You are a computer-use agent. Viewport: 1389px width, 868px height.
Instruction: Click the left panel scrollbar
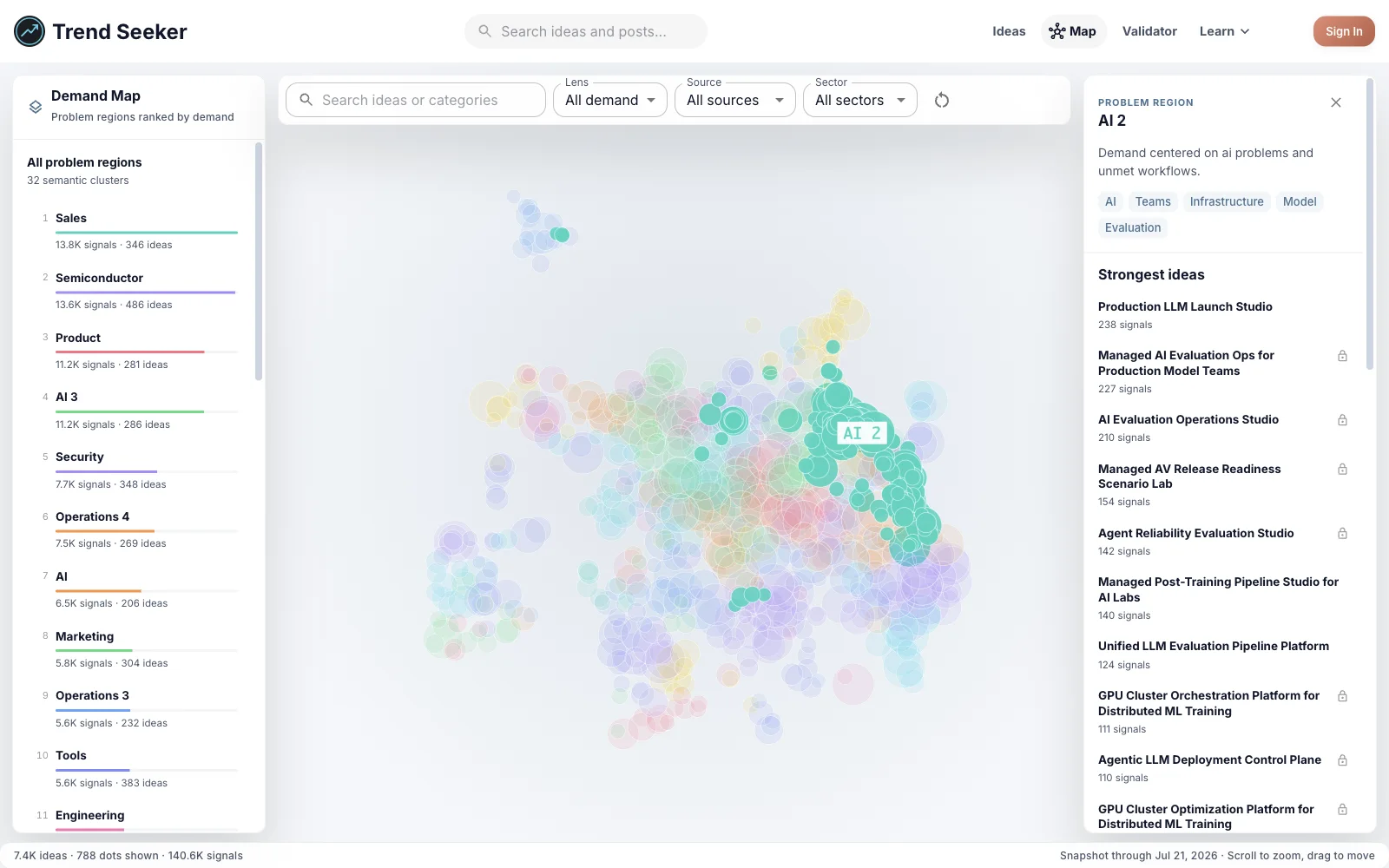point(259,261)
